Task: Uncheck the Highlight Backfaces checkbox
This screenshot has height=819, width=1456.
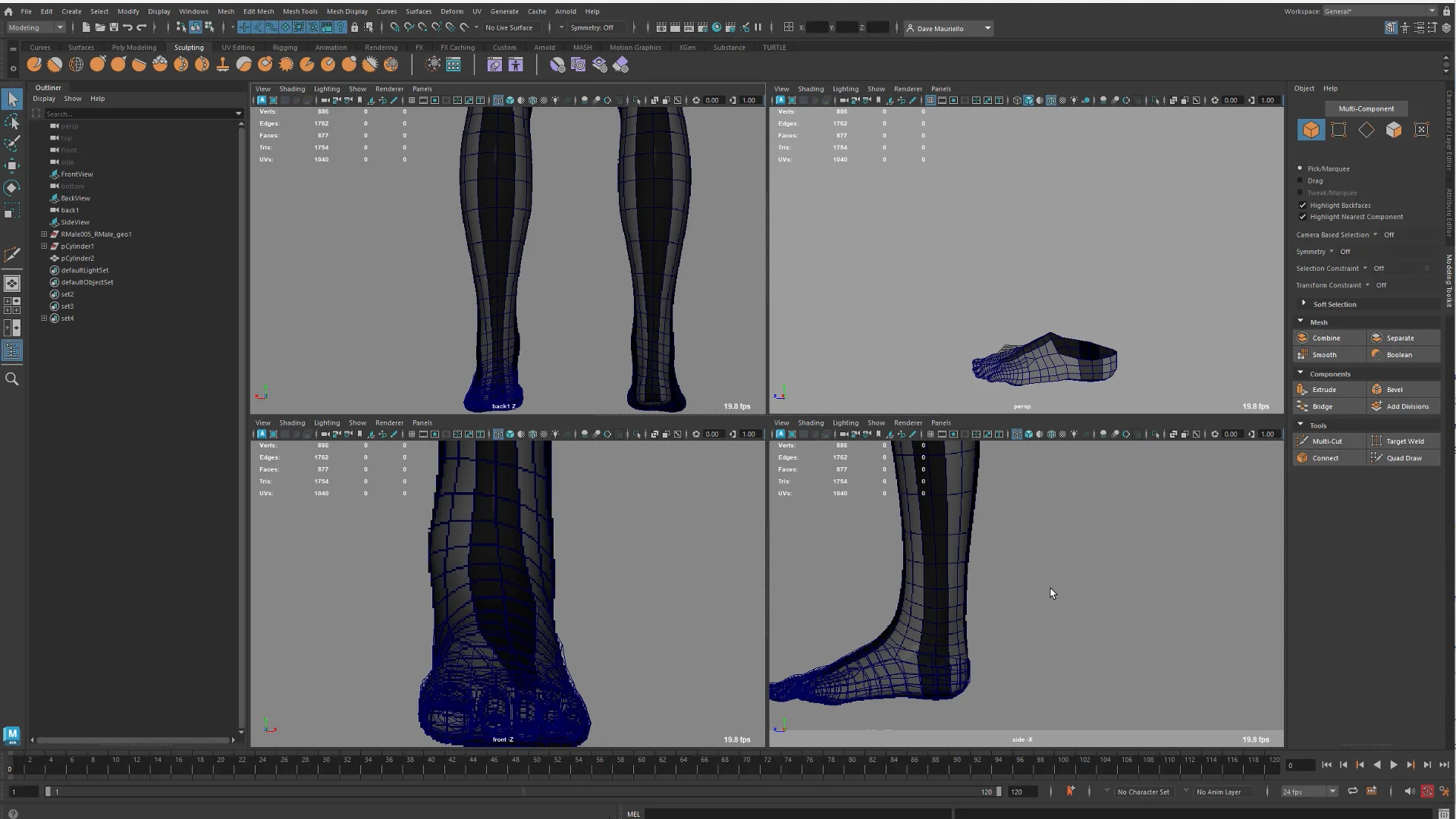Action: tap(1303, 206)
